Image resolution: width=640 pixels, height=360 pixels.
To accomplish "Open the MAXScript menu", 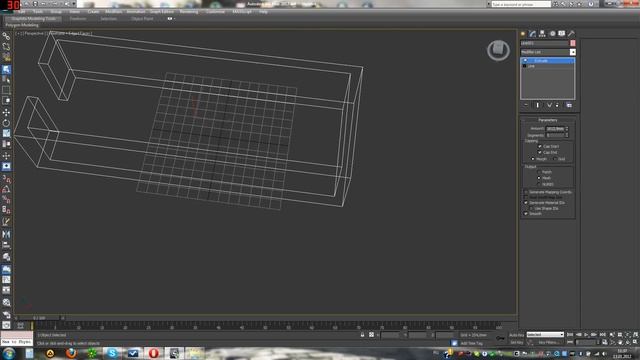I will [x=242, y=11].
